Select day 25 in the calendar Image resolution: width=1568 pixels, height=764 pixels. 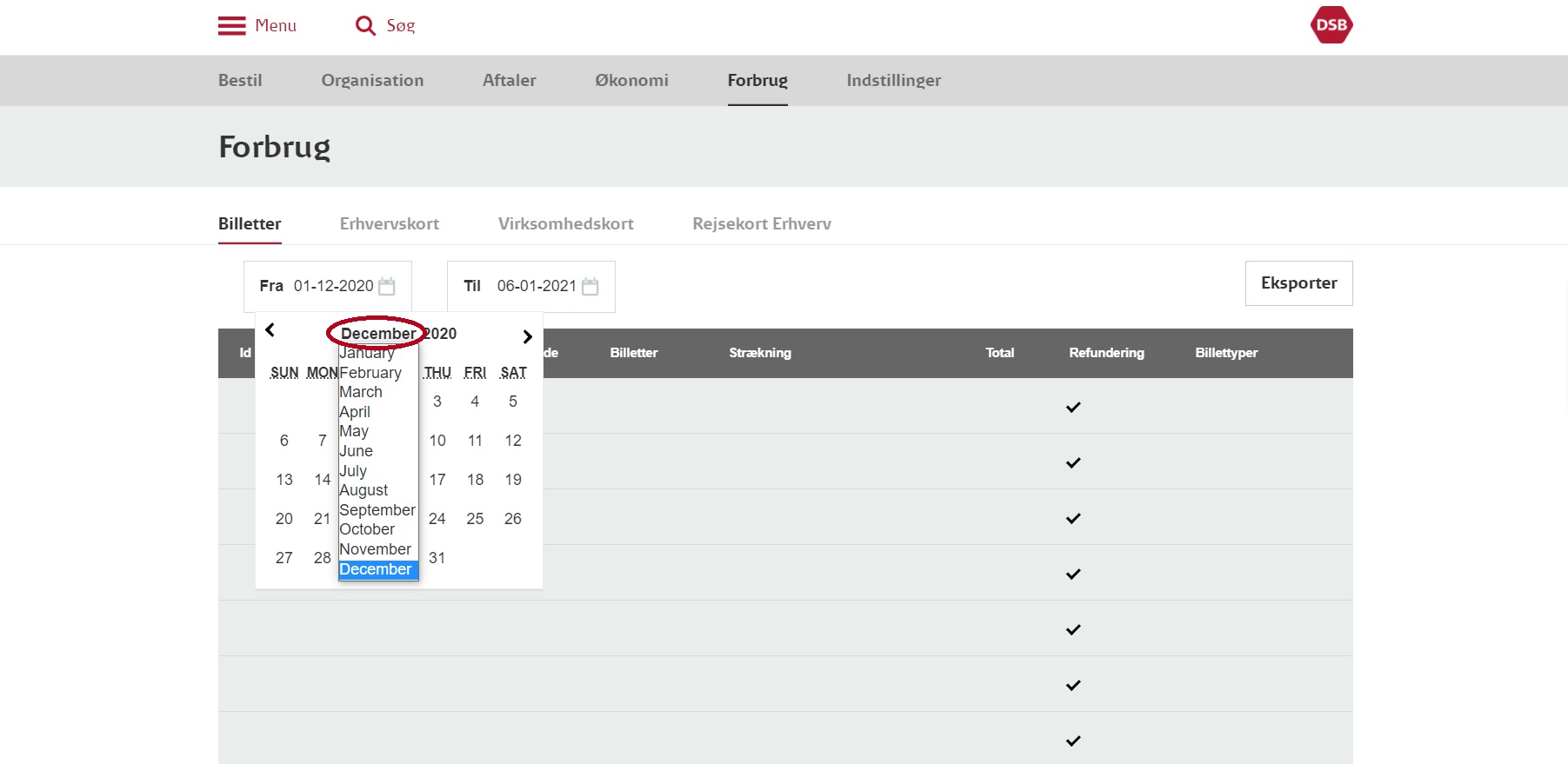475,519
